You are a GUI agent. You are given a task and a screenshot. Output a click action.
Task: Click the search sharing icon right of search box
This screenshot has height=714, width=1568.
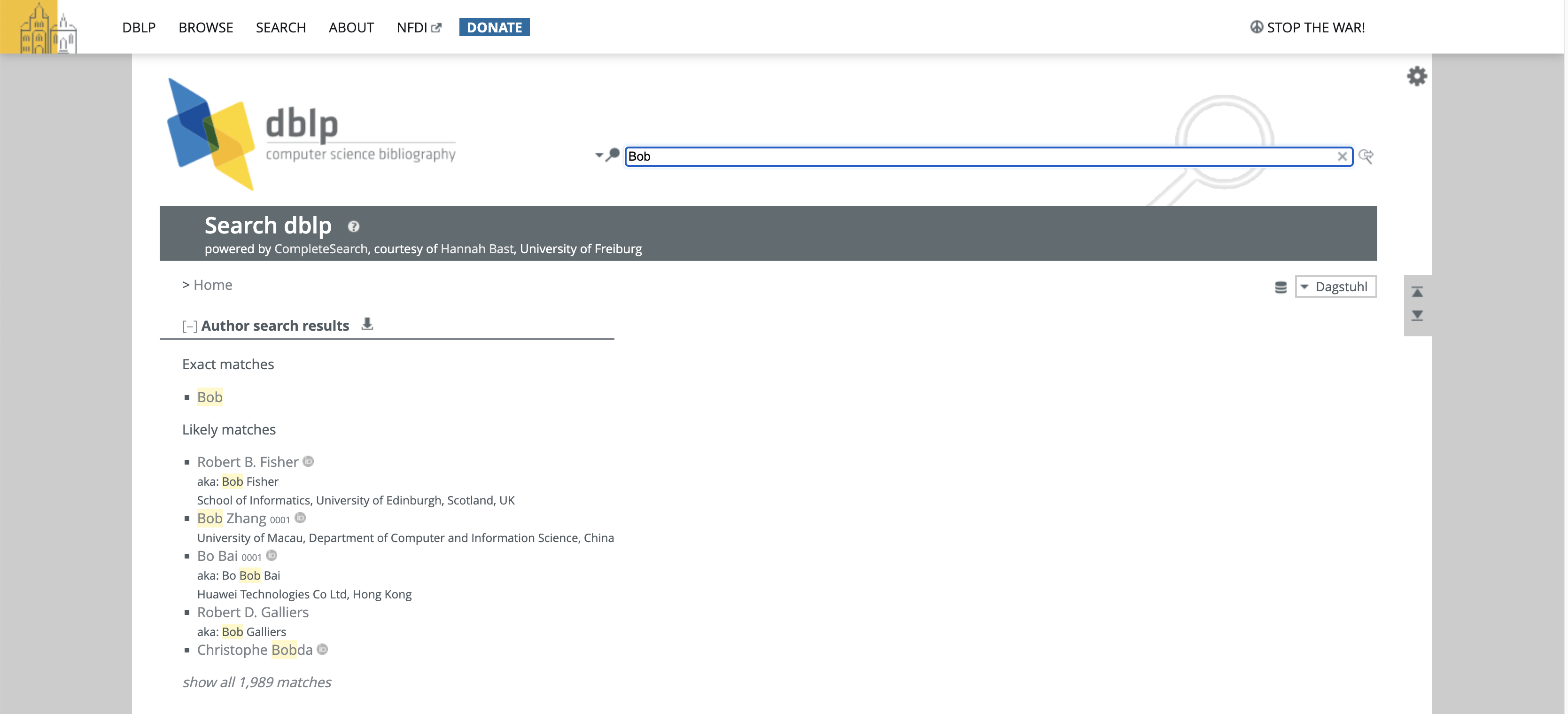coord(1366,156)
